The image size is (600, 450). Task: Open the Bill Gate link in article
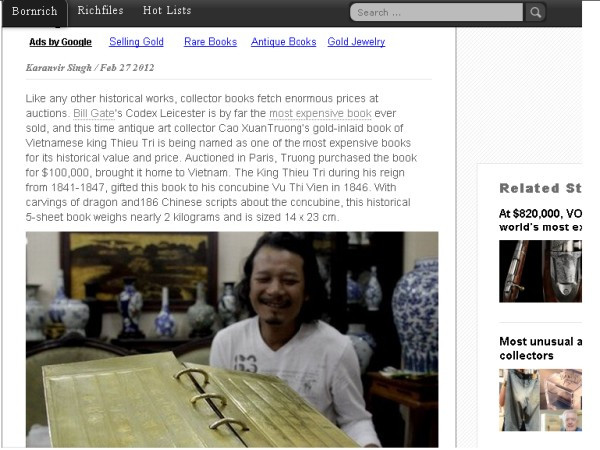94,114
